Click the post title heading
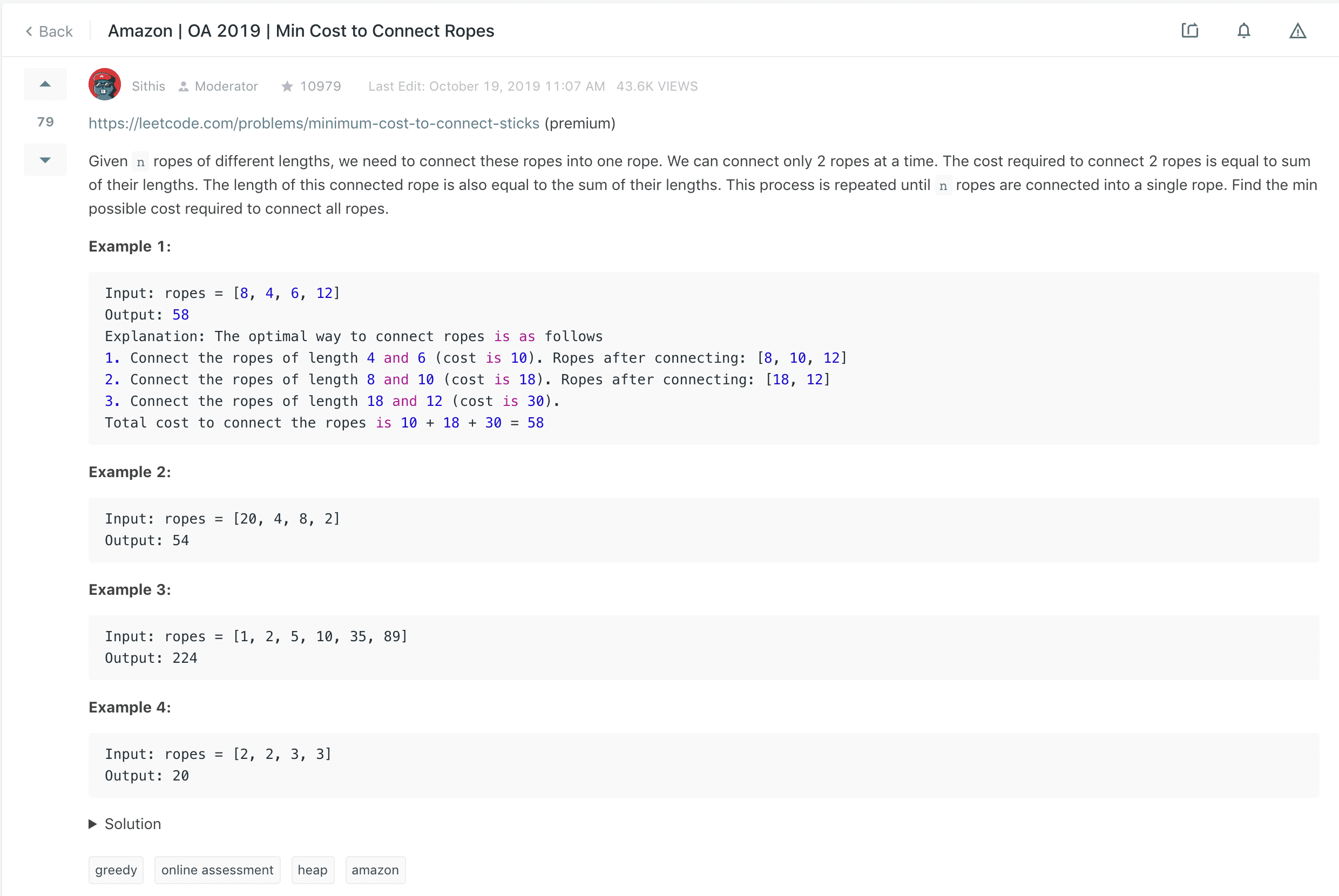The width and height of the screenshot is (1339, 896). pos(301,31)
